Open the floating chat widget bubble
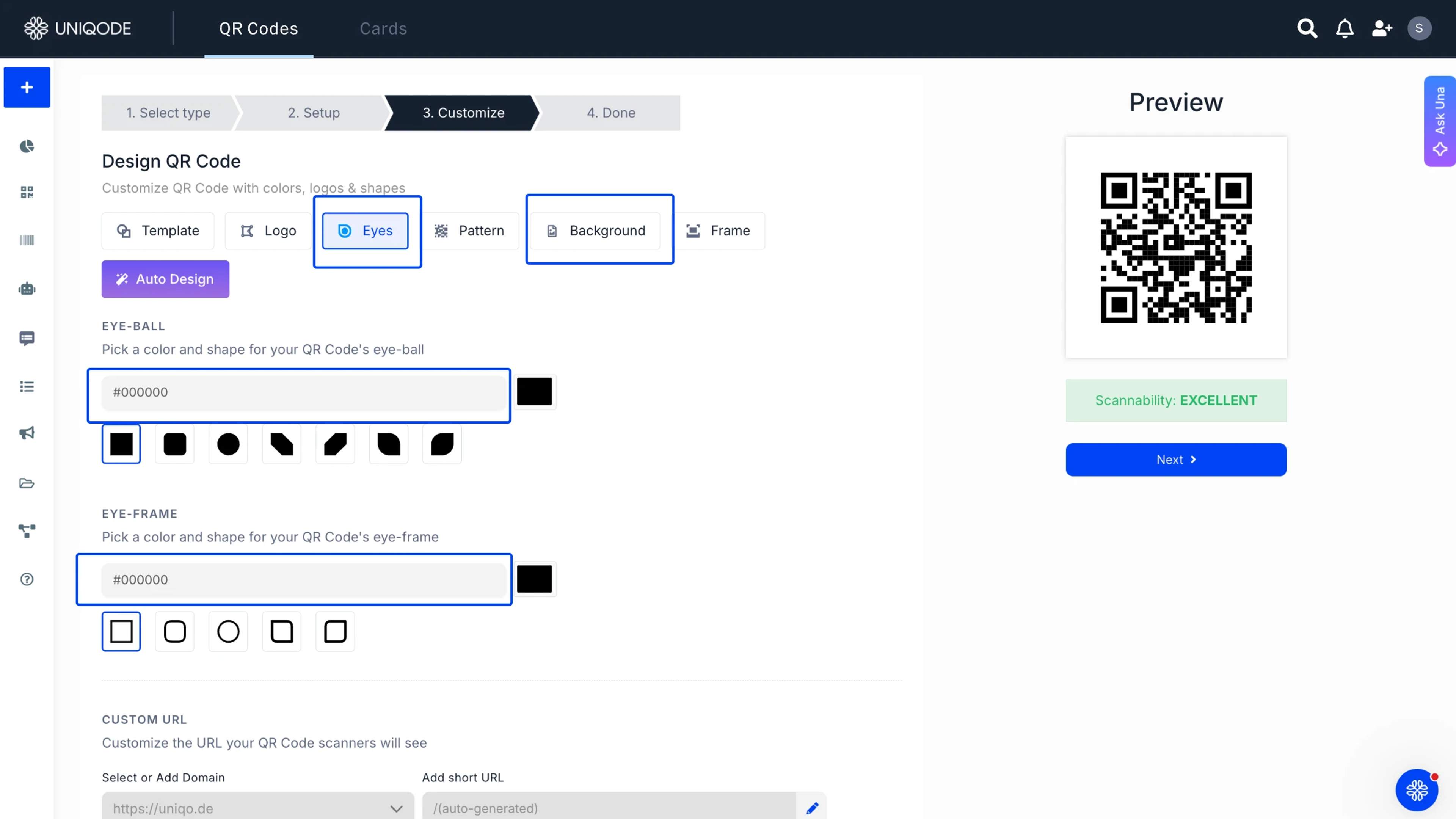 coord(1417,789)
